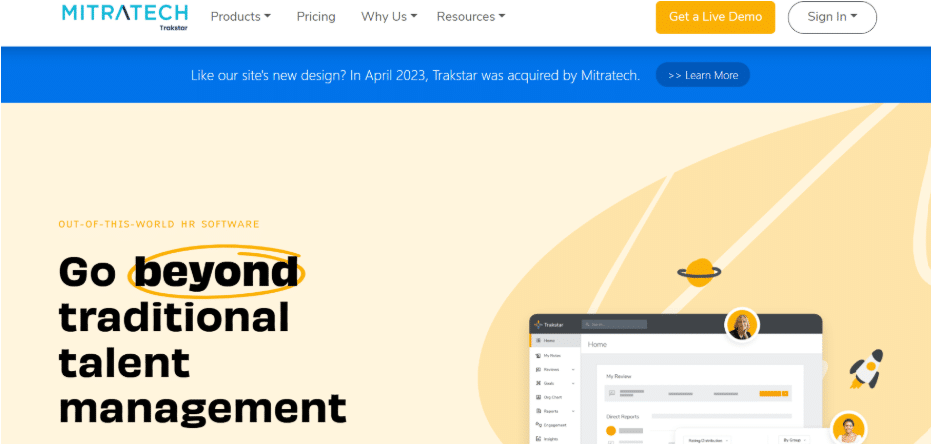This screenshot has height=444, width=931.
Task: Open the Resources dropdown
Action: pos(471,17)
